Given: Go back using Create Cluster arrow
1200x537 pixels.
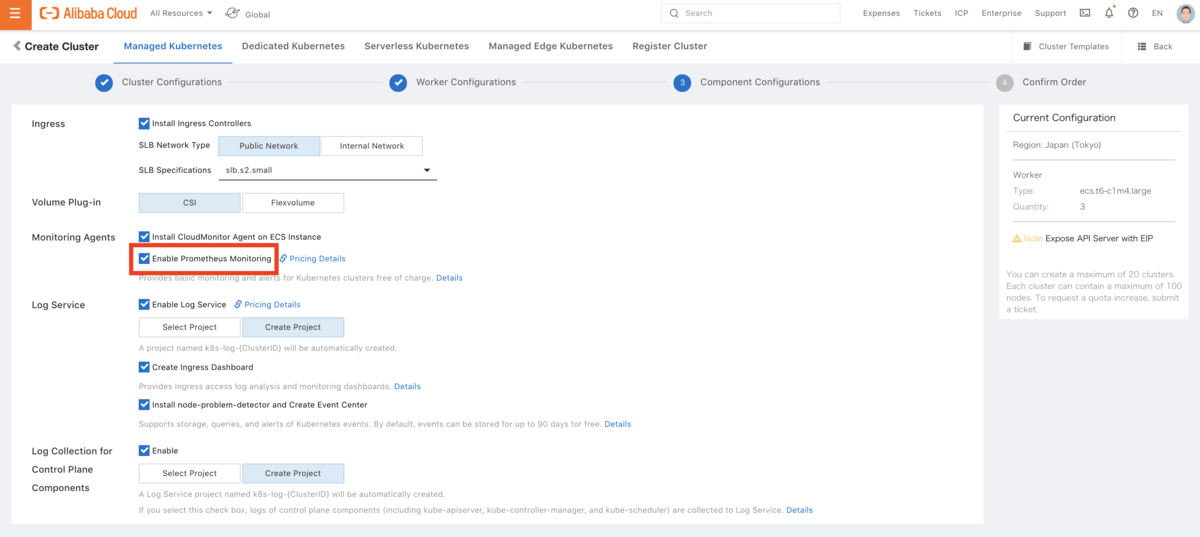Looking at the screenshot, I should coord(17,46).
